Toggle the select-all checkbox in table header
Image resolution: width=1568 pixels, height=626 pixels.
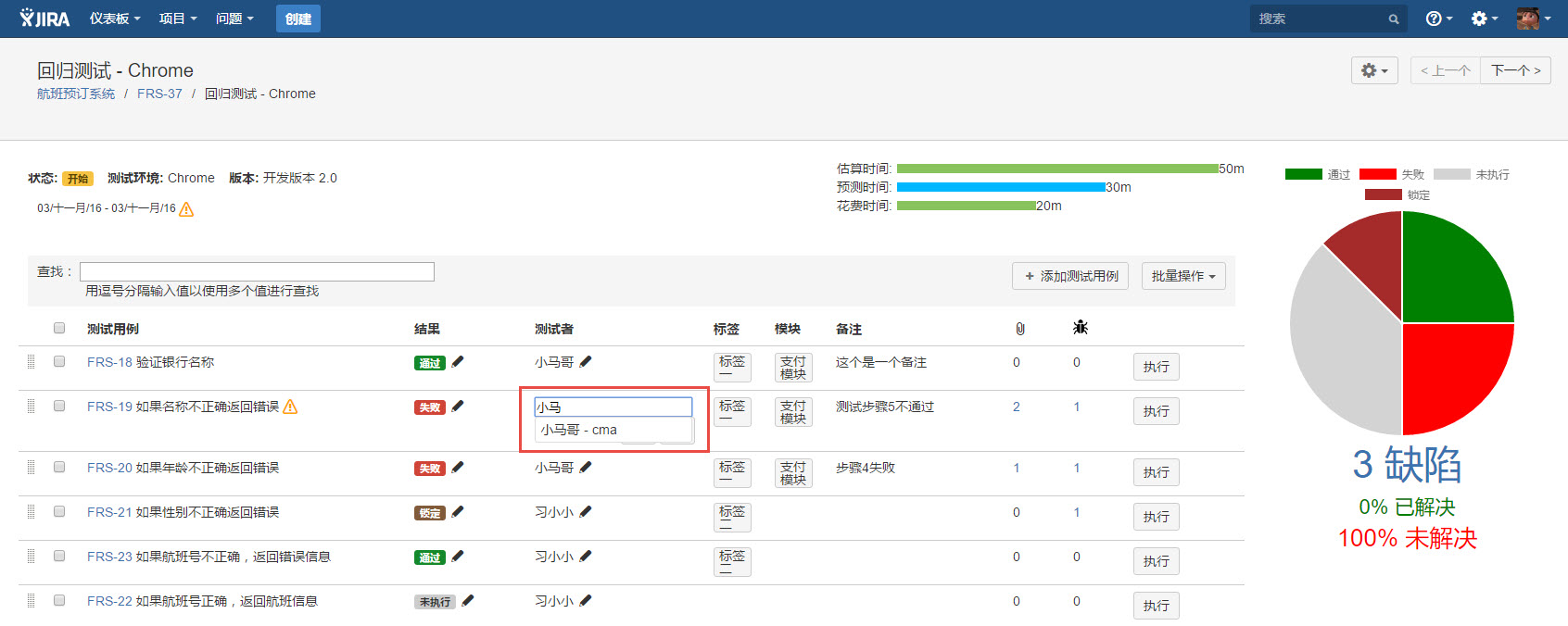(x=59, y=328)
